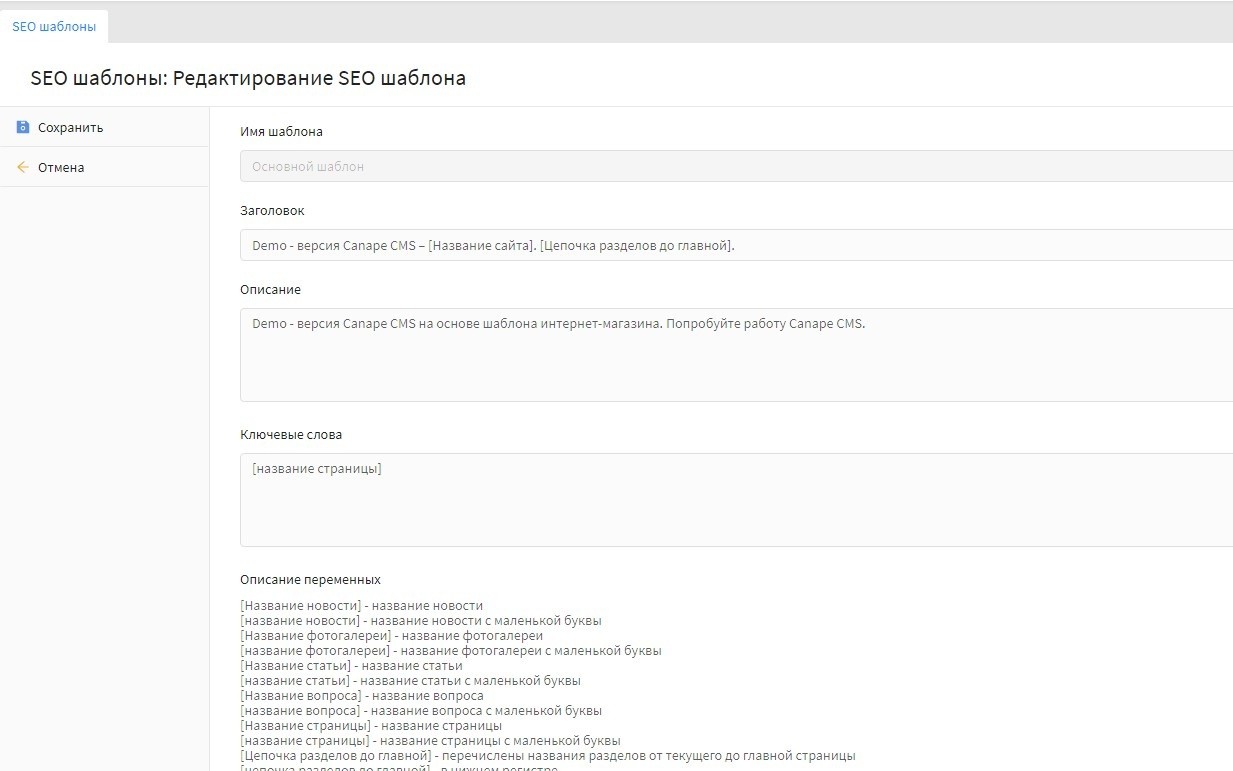Focus the Заголовок text field
This screenshot has width=1233, height=771.
click(736, 245)
